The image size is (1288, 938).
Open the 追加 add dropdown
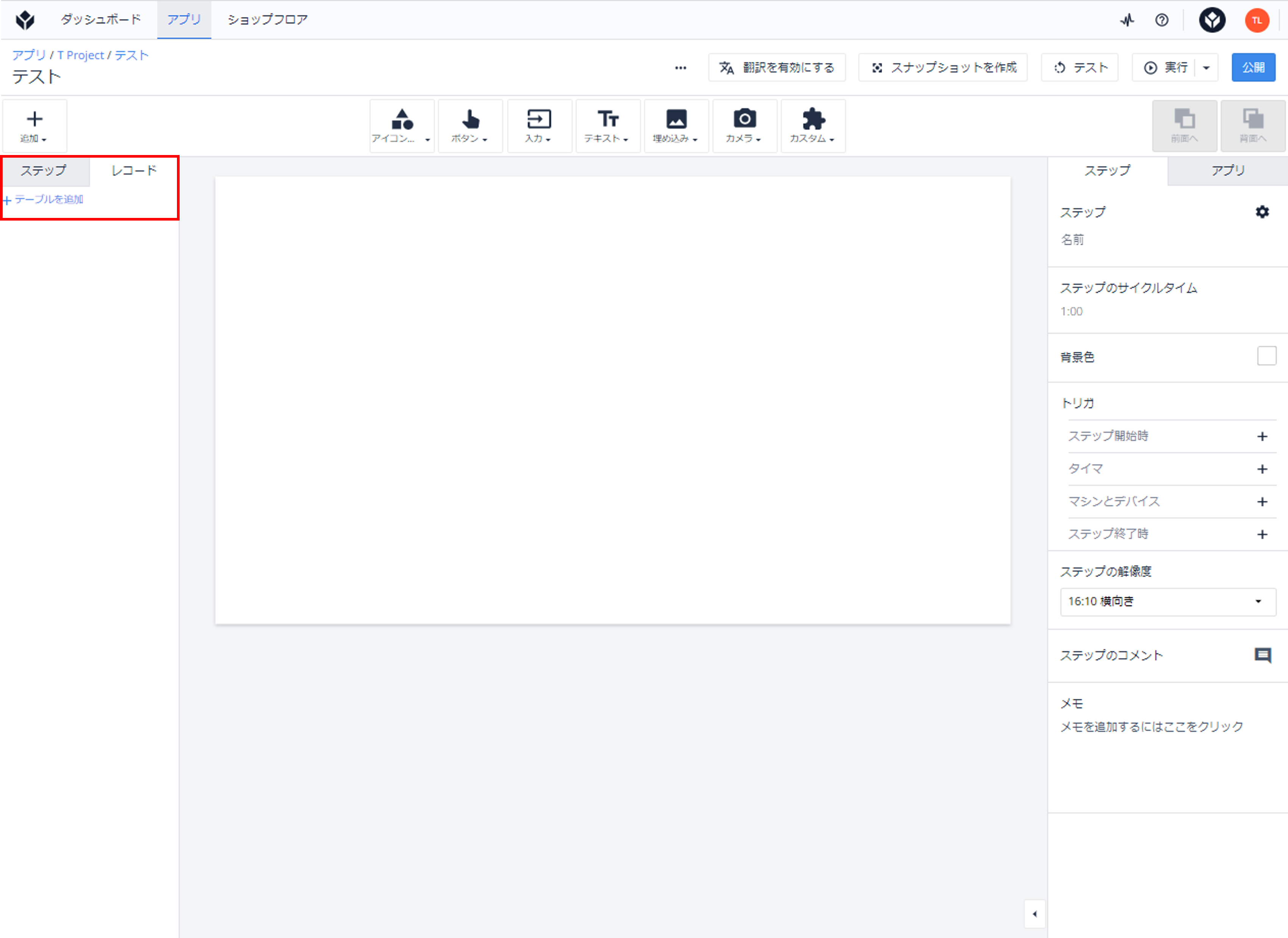[x=34, y=125]
